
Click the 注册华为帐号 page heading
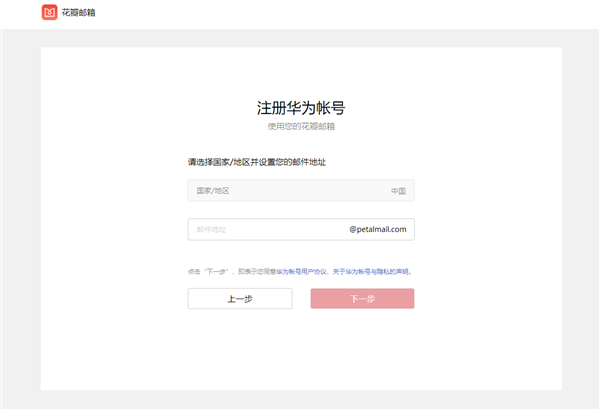[300, 108]
